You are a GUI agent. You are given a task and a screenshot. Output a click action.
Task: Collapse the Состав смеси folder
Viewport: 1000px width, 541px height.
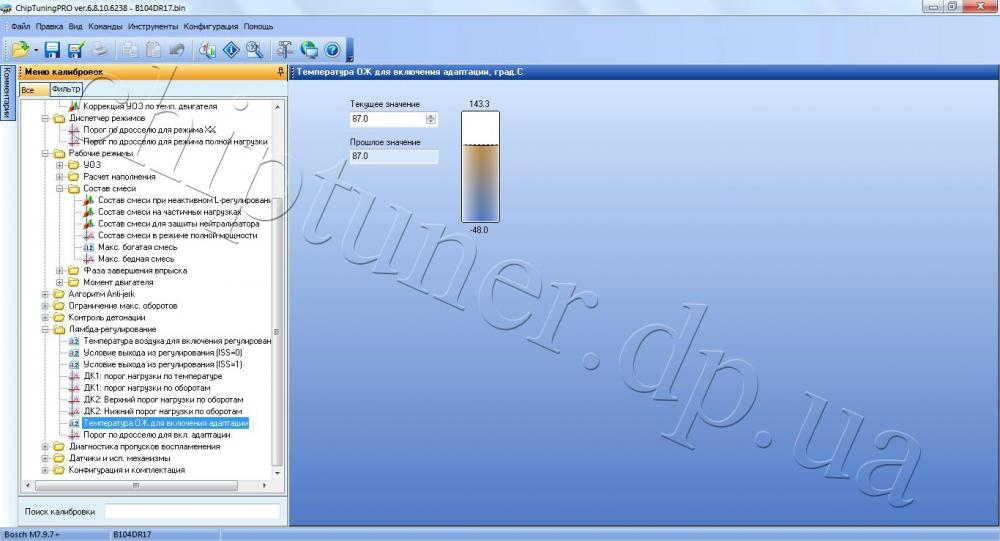[59, 188]
